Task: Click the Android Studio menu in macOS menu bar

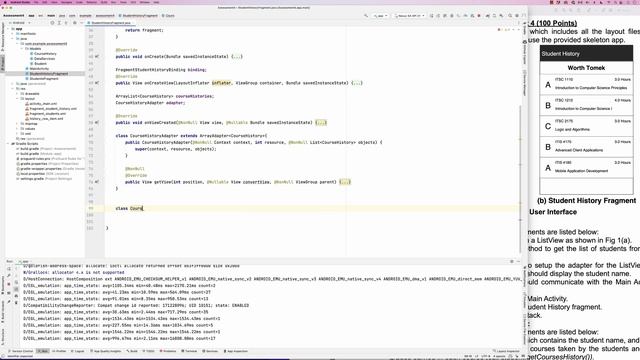Action: [x=20, y=2]
